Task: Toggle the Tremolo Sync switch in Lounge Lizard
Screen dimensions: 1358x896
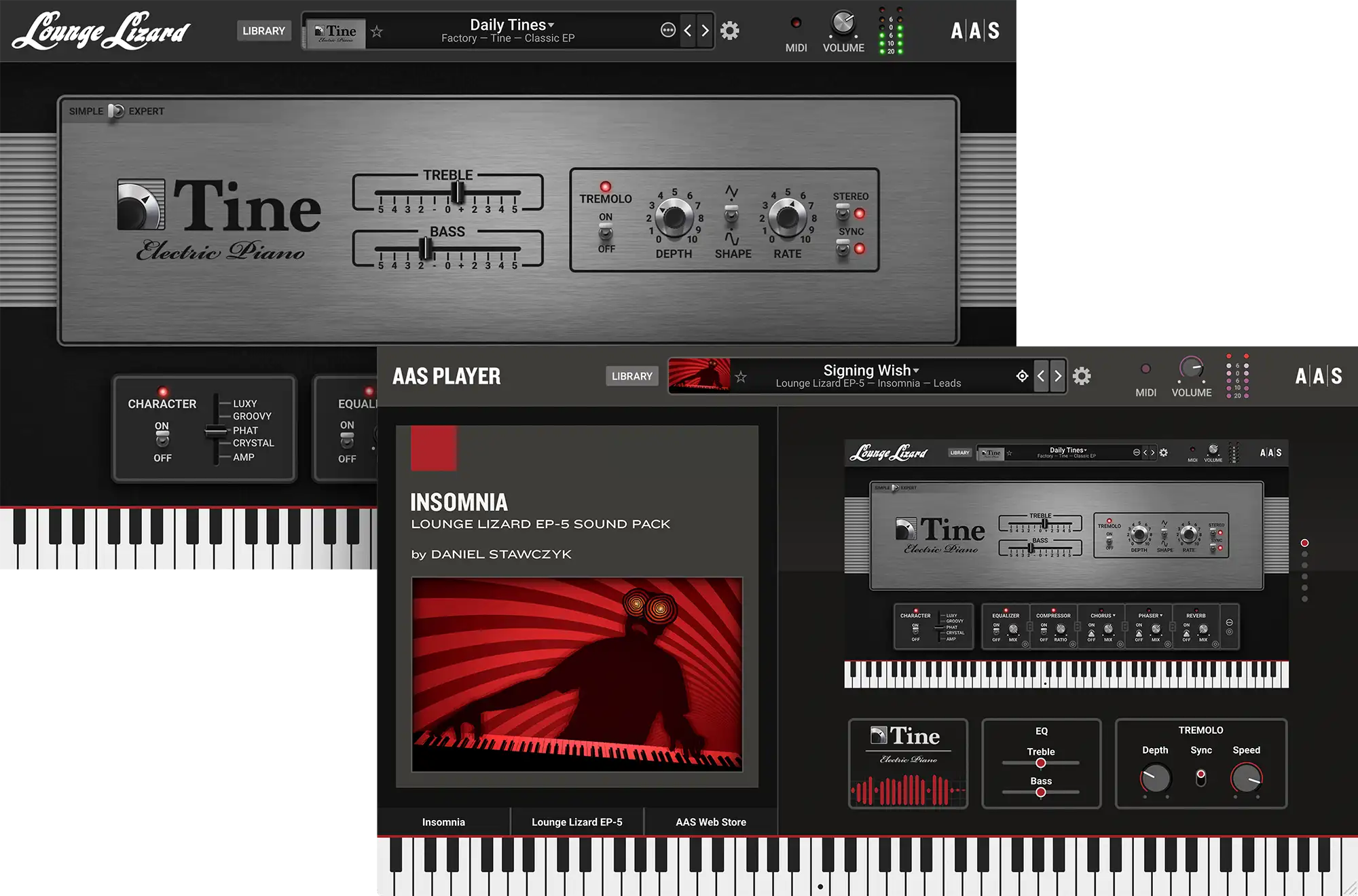Action: click(x=843, y=248)
